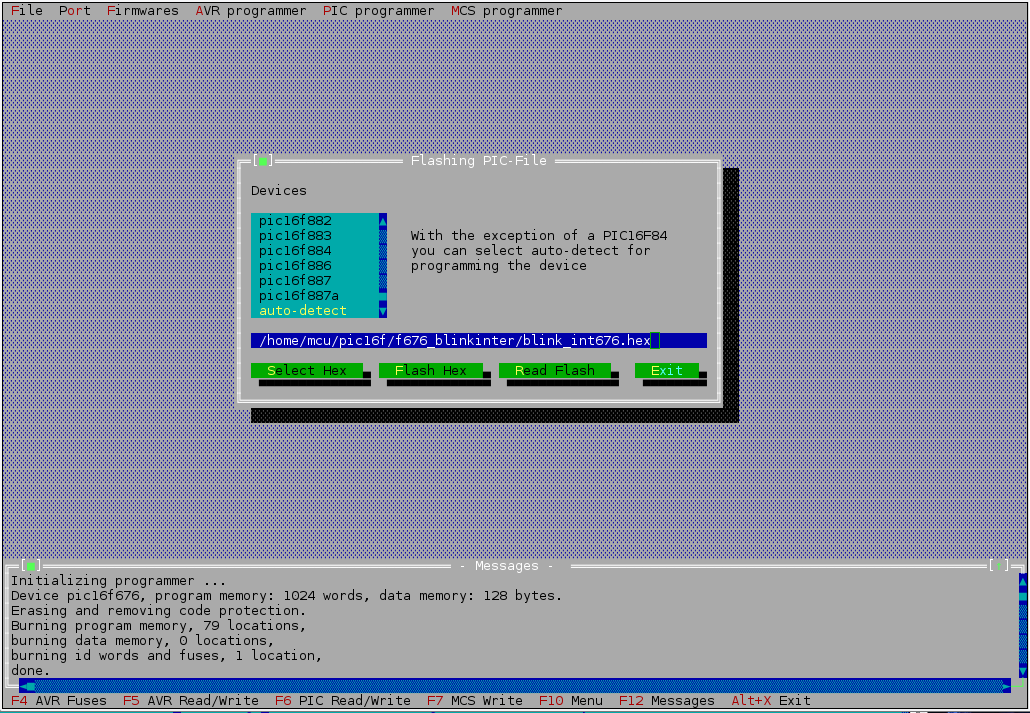
Task: Click the 'burning data memory, 0 locations' line
Action: (x=143, y=641)
